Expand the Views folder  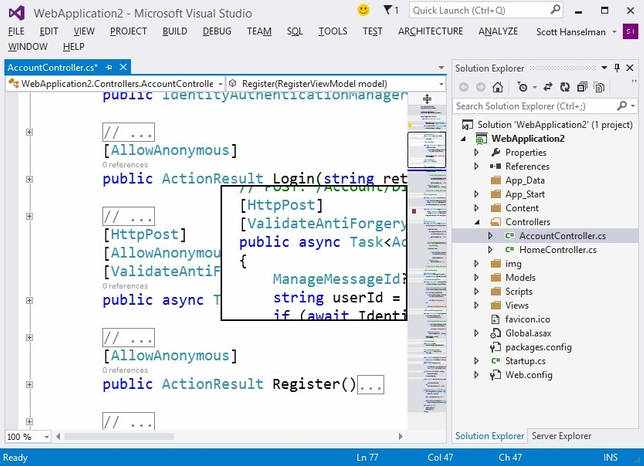tap(476, 305)
